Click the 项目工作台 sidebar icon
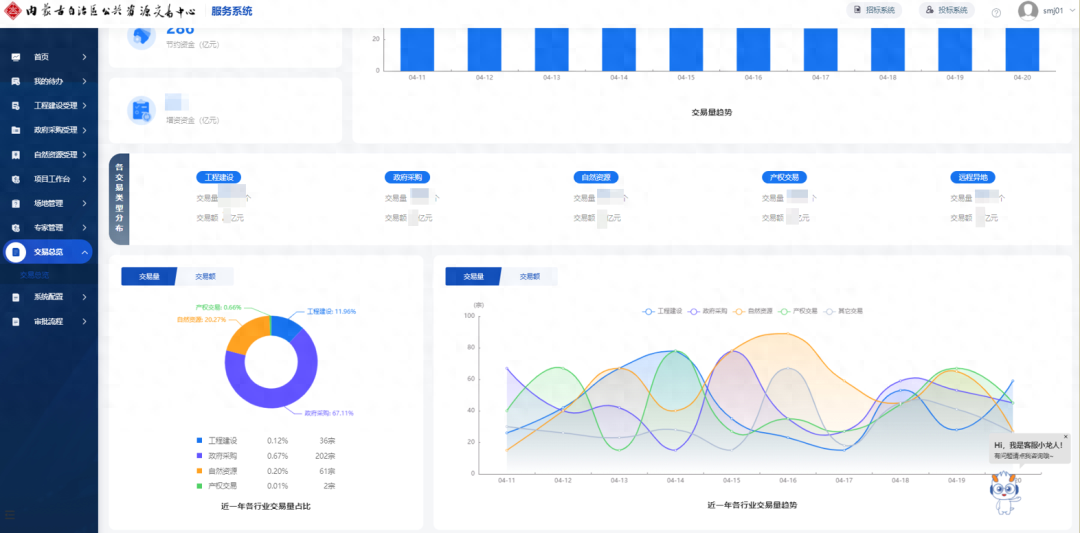 pyautogui.click(x=16, y=179)
